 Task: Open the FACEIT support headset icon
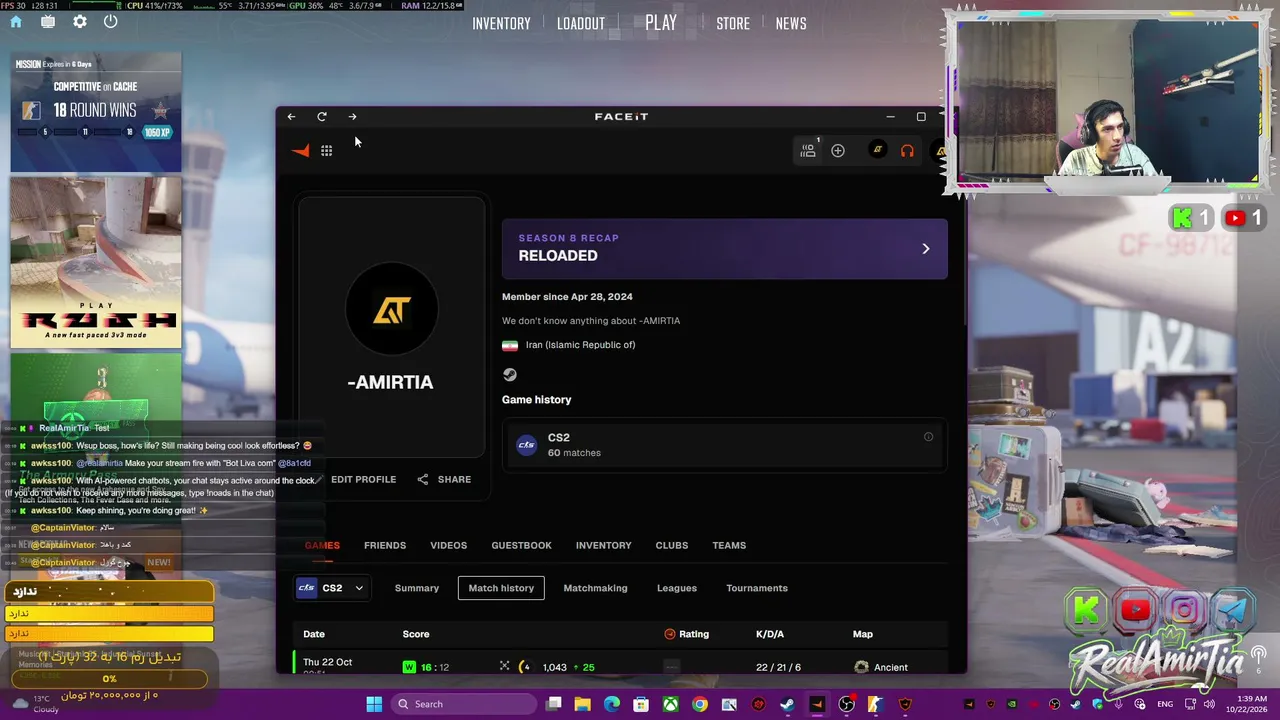point(907,151)
